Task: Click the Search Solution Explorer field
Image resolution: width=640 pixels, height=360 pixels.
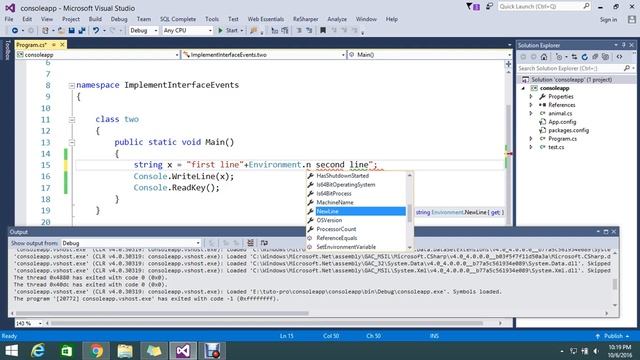Action: coord(576,69)
